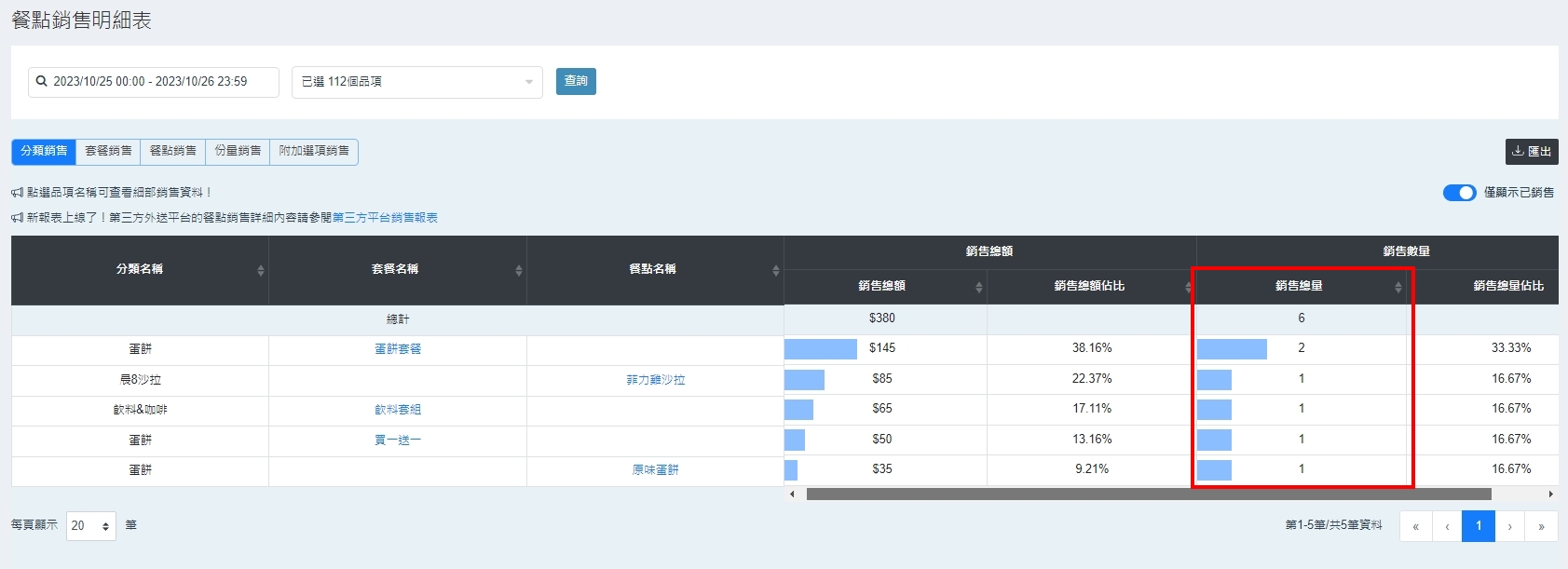Viewport: 1568px width, 569px height.
Task: Switch to the 套餐銷售 tab
Action: [x=108, y=151]
